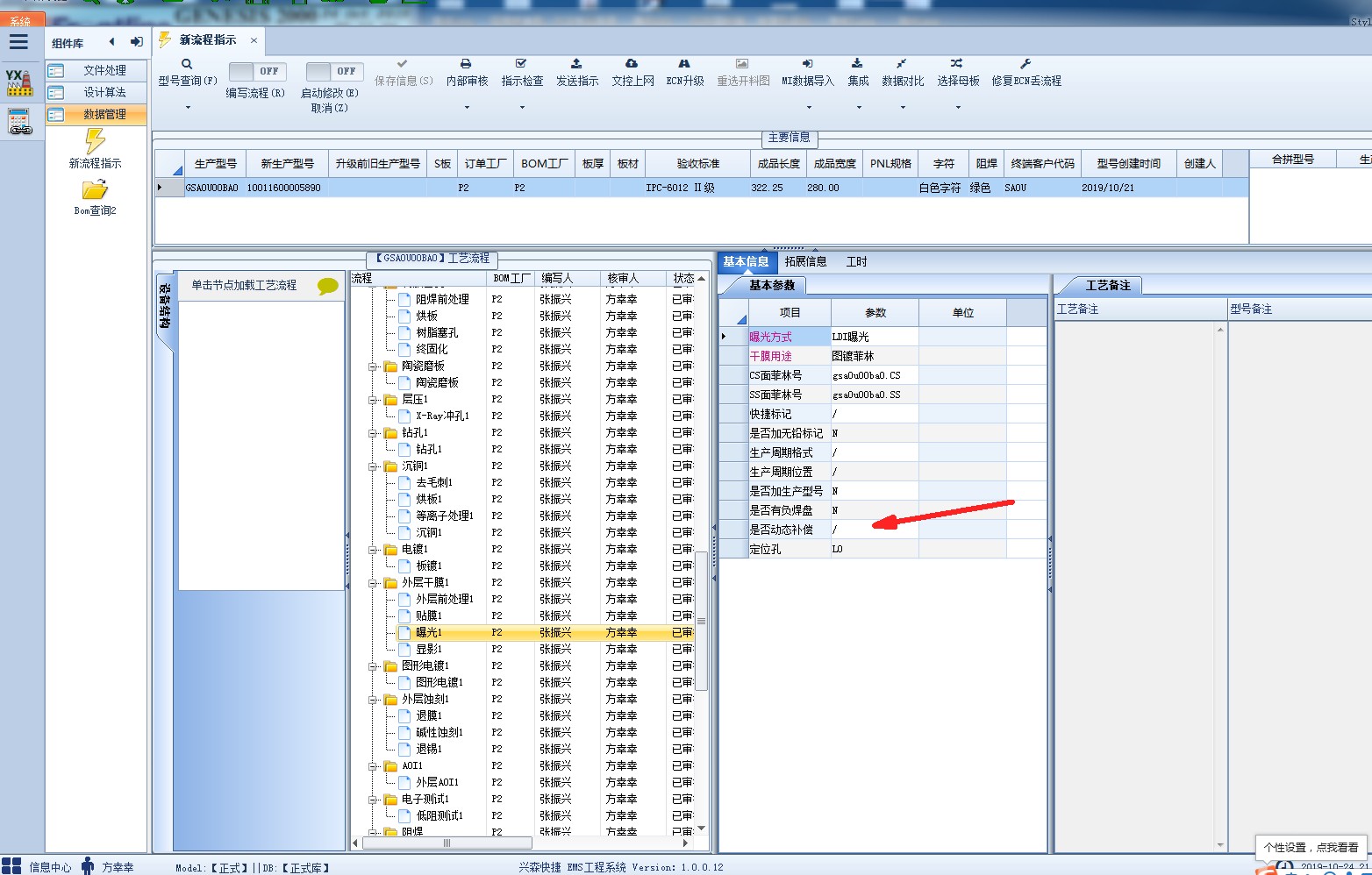1372x875 pixels.
Task: Switch to the 工时 tab
Action: pyautogui.click(x=856, y=261)
